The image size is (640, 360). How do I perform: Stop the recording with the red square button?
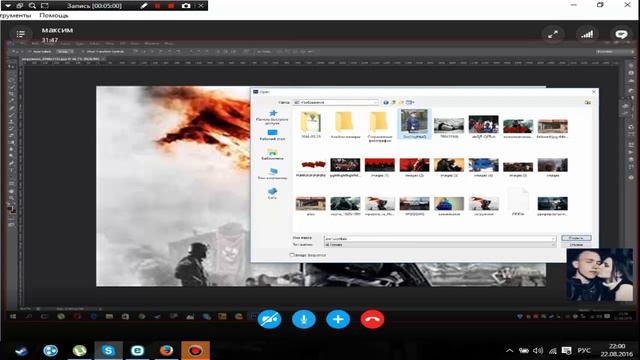(171, 6)
